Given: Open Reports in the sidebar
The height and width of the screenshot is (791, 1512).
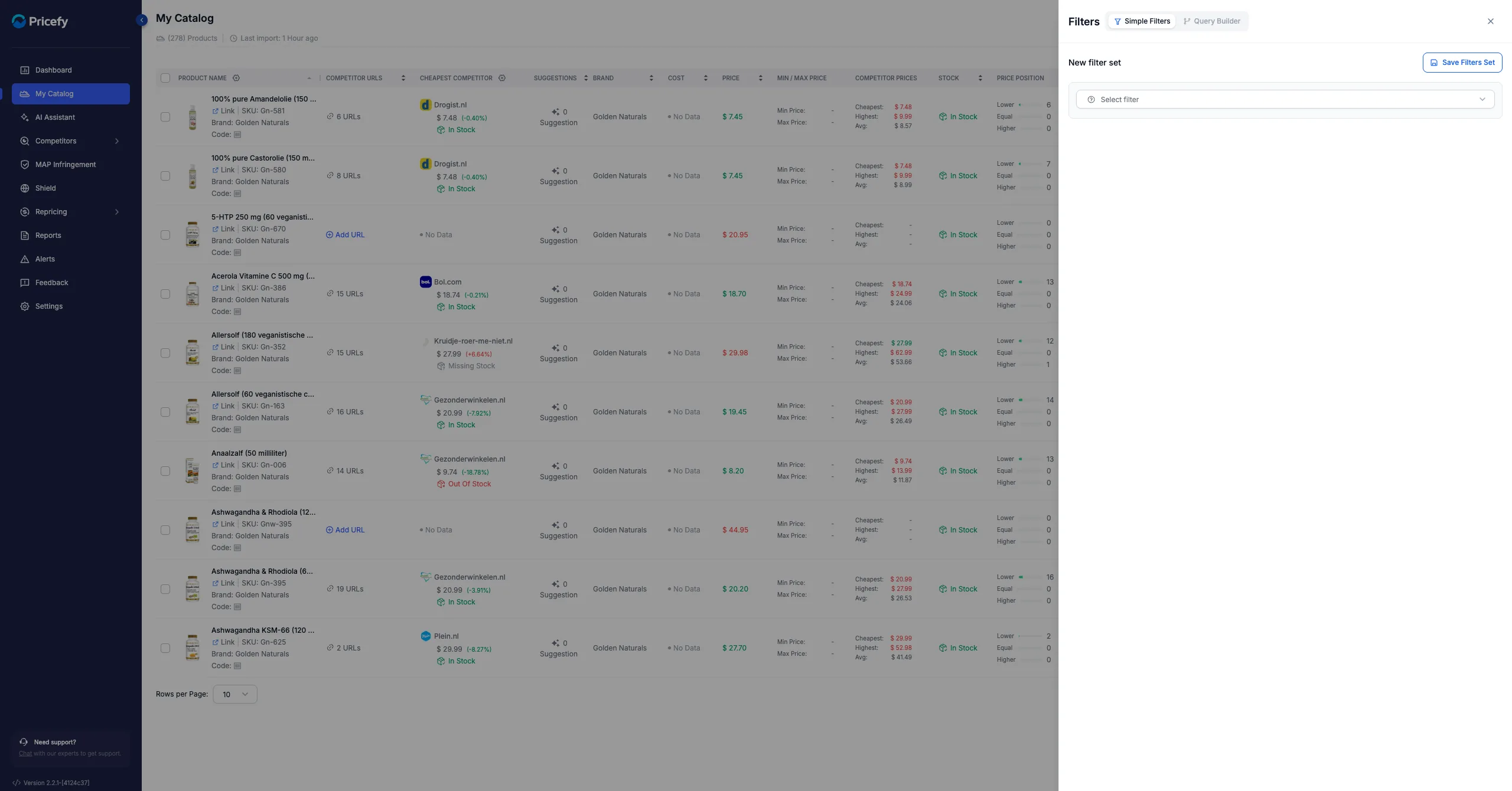Looking at the screenshot, I should pyautogui.click(x=71, y=236).
